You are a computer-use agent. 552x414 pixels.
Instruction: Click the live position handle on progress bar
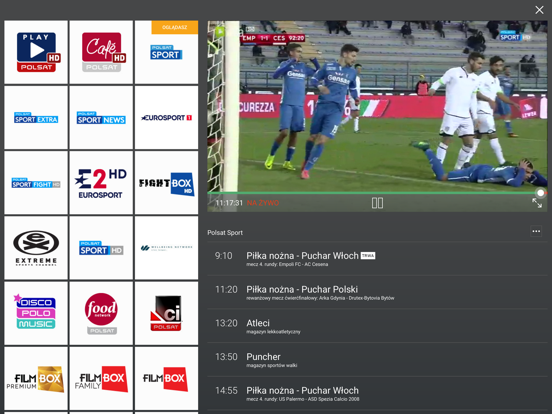pos(540,193)
